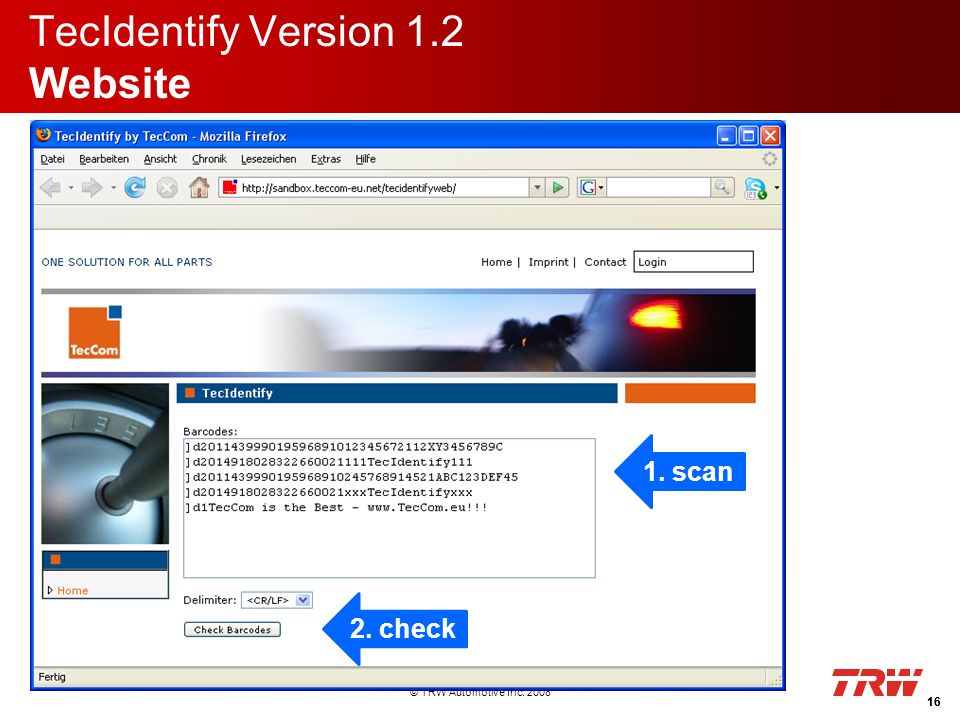Click the site favicon in address bar
The image size is (960, 720).
click(230, 187)
